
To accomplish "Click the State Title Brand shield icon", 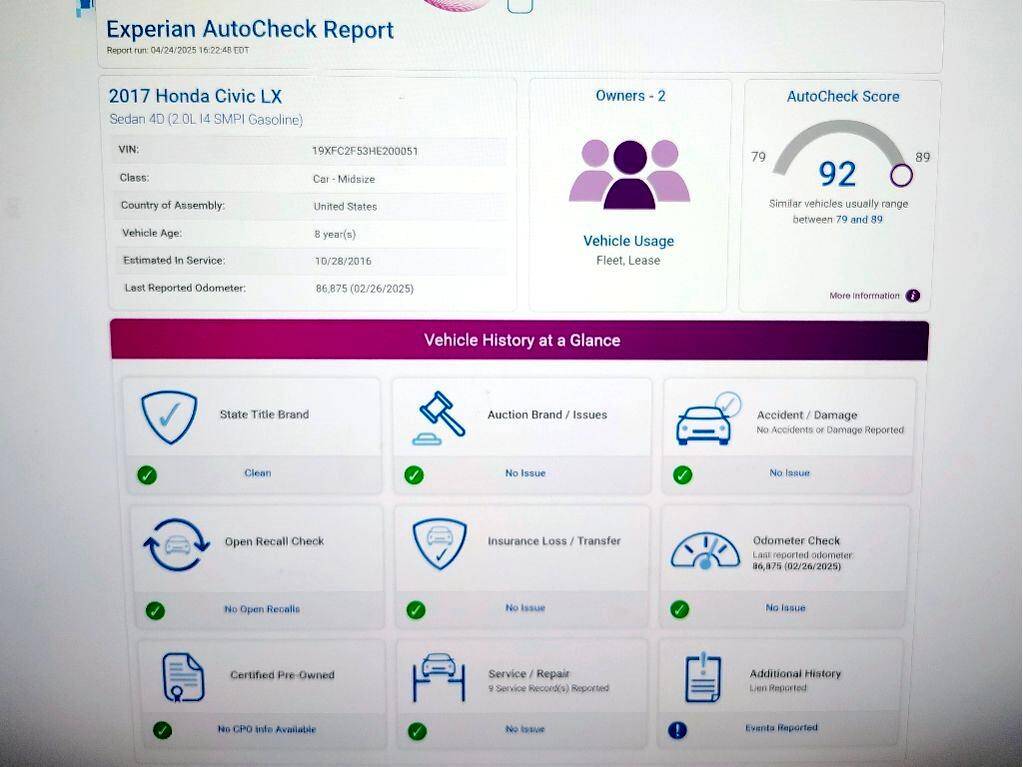I will [169, 417].
